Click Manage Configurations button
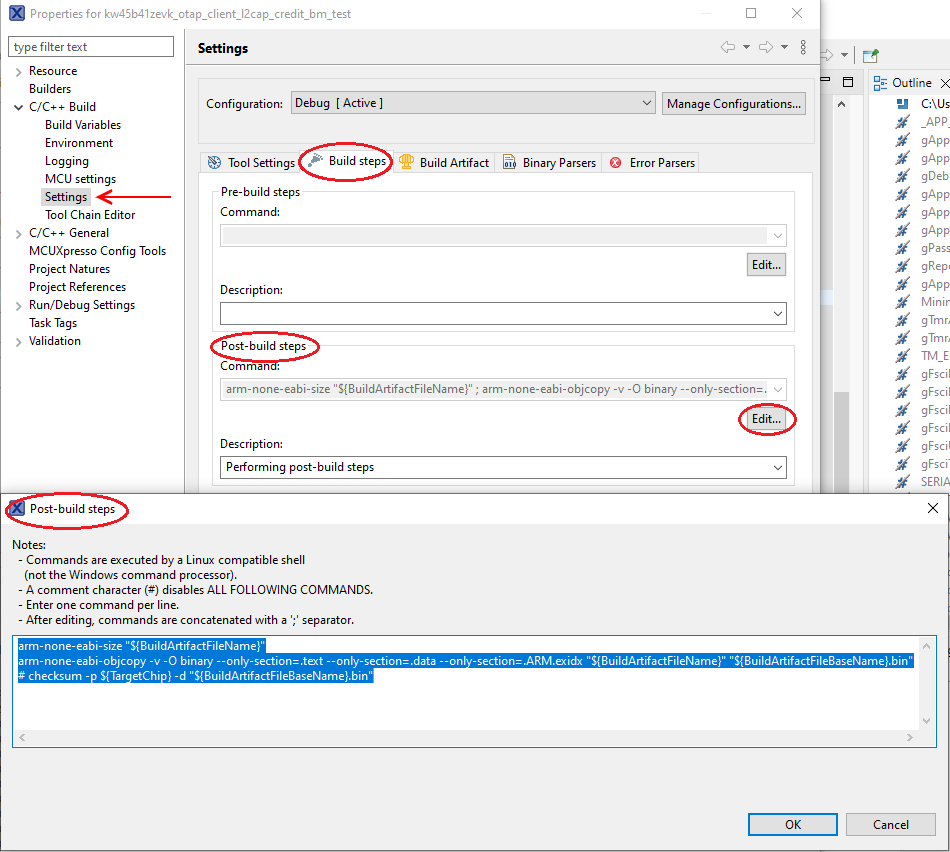Viewport: 950px width, 852px height. tap(733, 103)
